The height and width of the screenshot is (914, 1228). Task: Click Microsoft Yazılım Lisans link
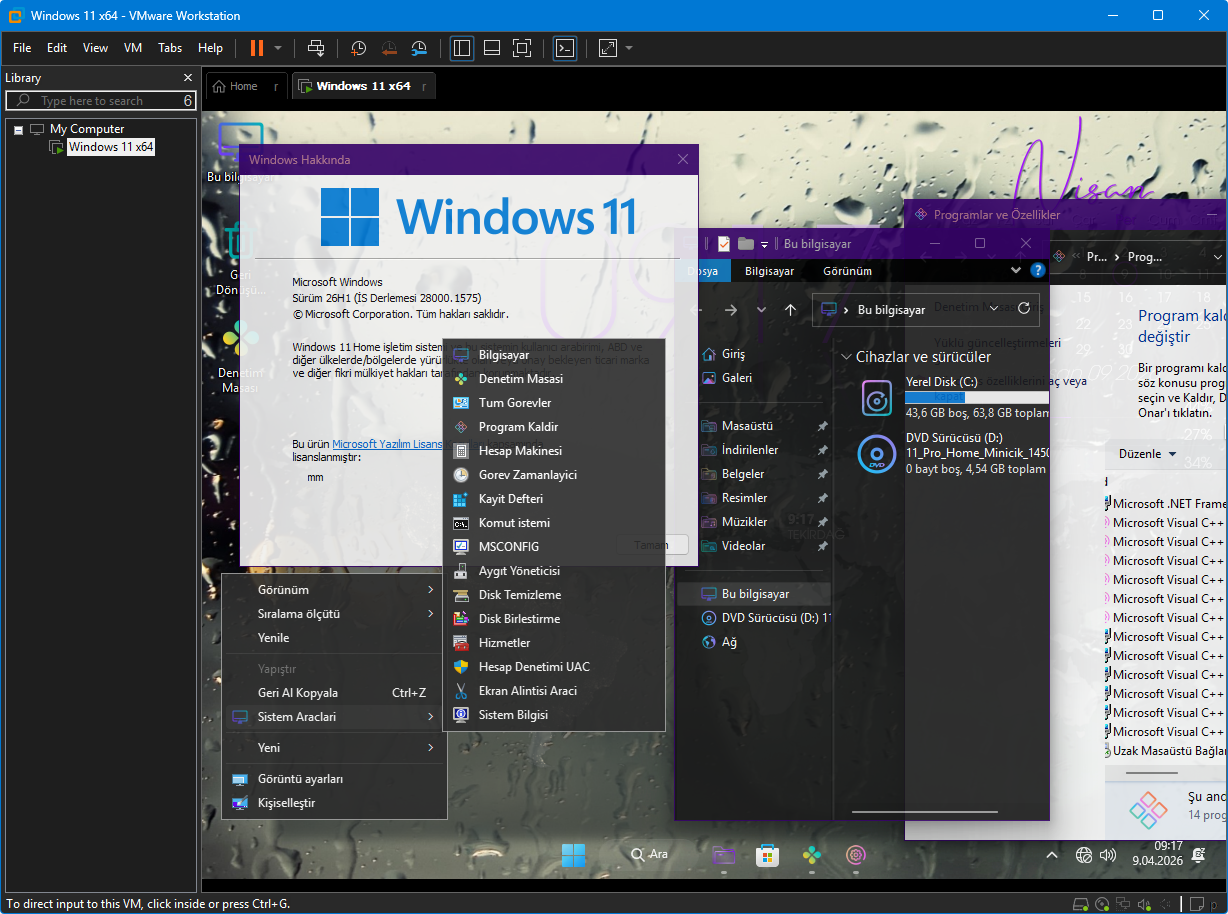[387, 444]
